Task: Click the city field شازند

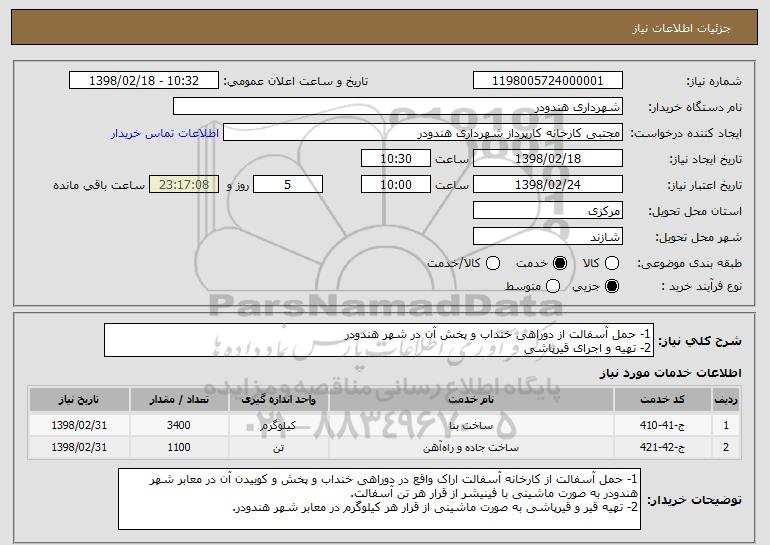Action: [548, 237]
